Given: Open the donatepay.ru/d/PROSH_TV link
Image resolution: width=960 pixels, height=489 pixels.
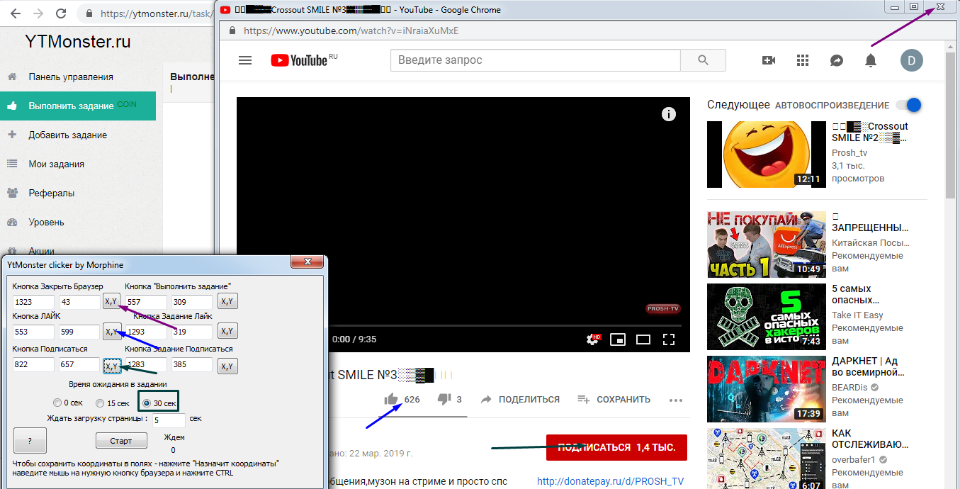Looking at the screenshot, I should pos(610,481).
